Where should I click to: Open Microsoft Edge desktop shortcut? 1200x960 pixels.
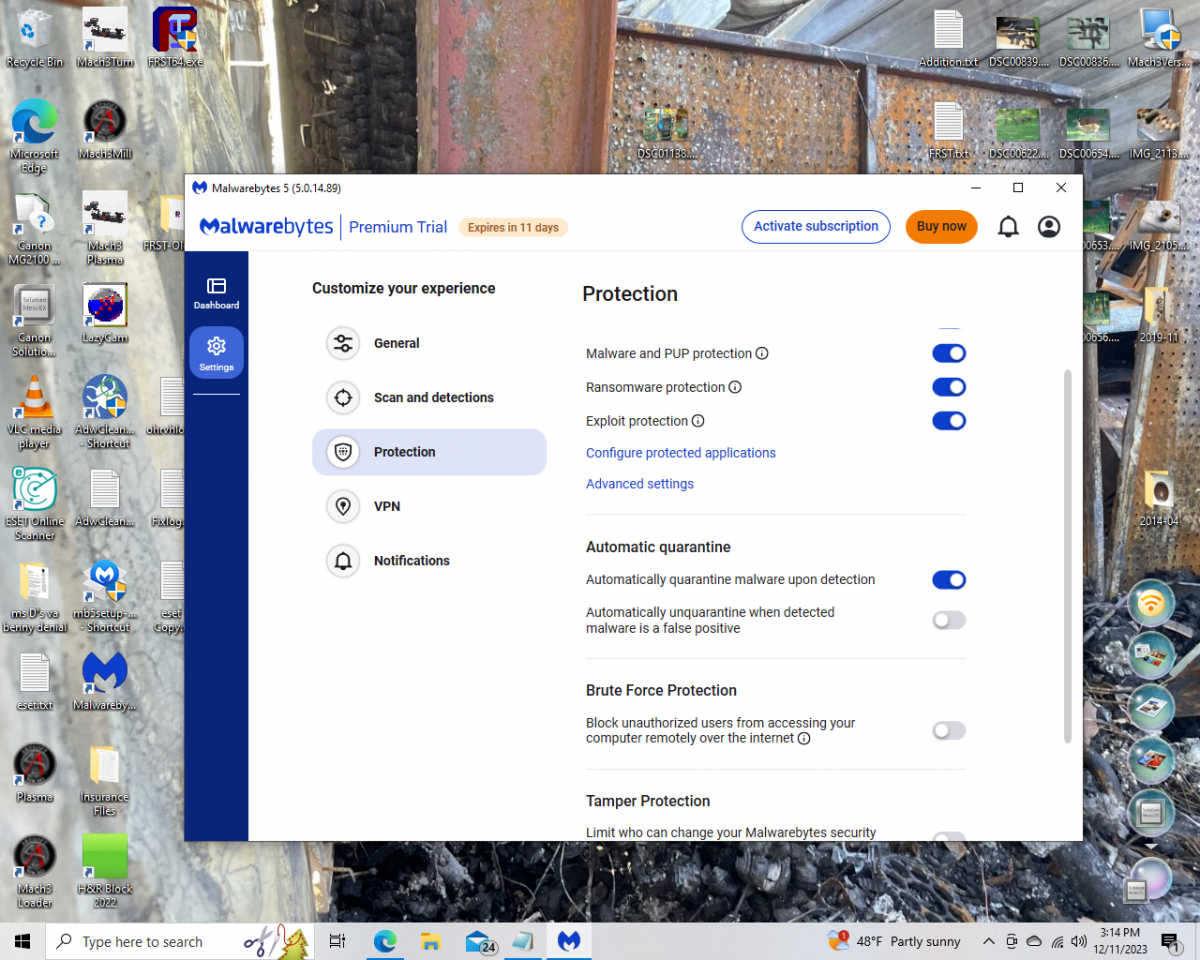coord(35,135)
